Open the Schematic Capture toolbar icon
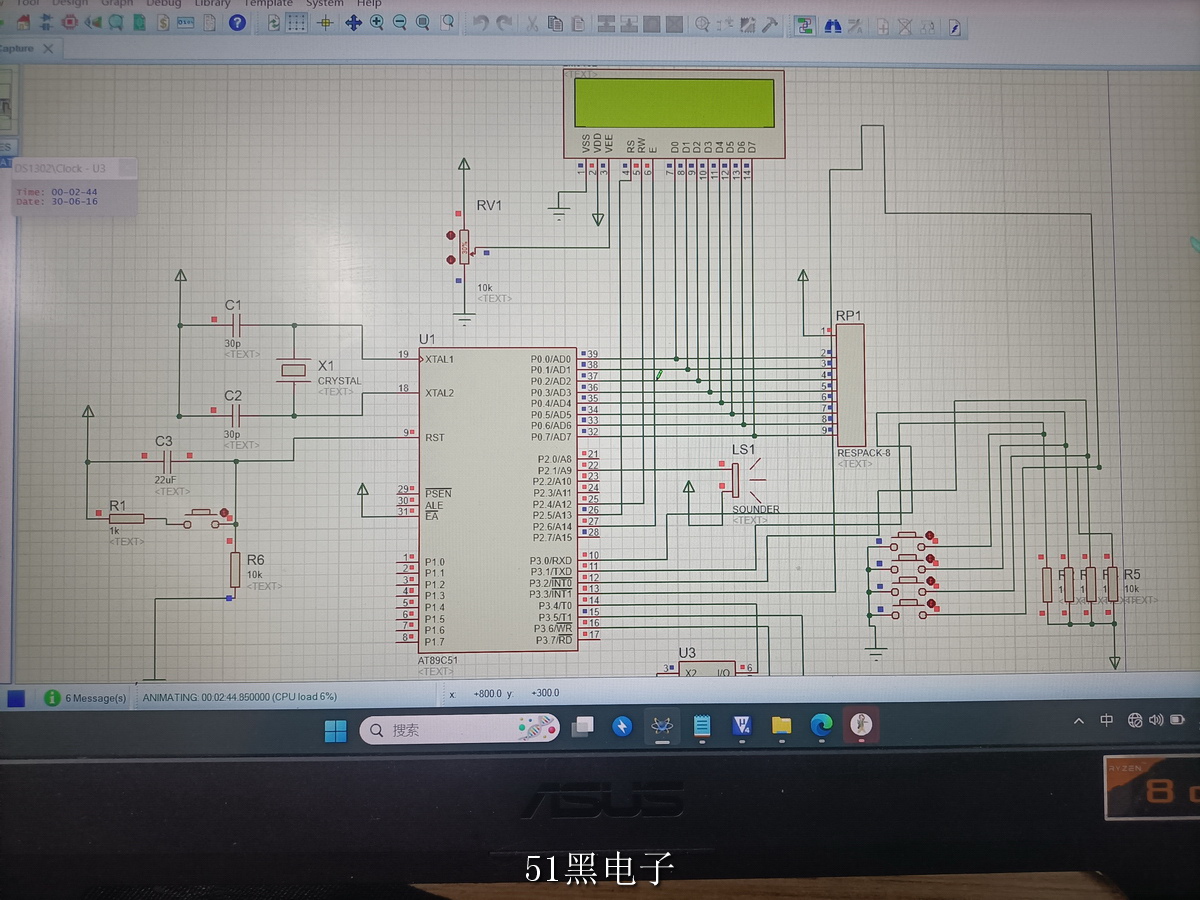 [46, 22]
